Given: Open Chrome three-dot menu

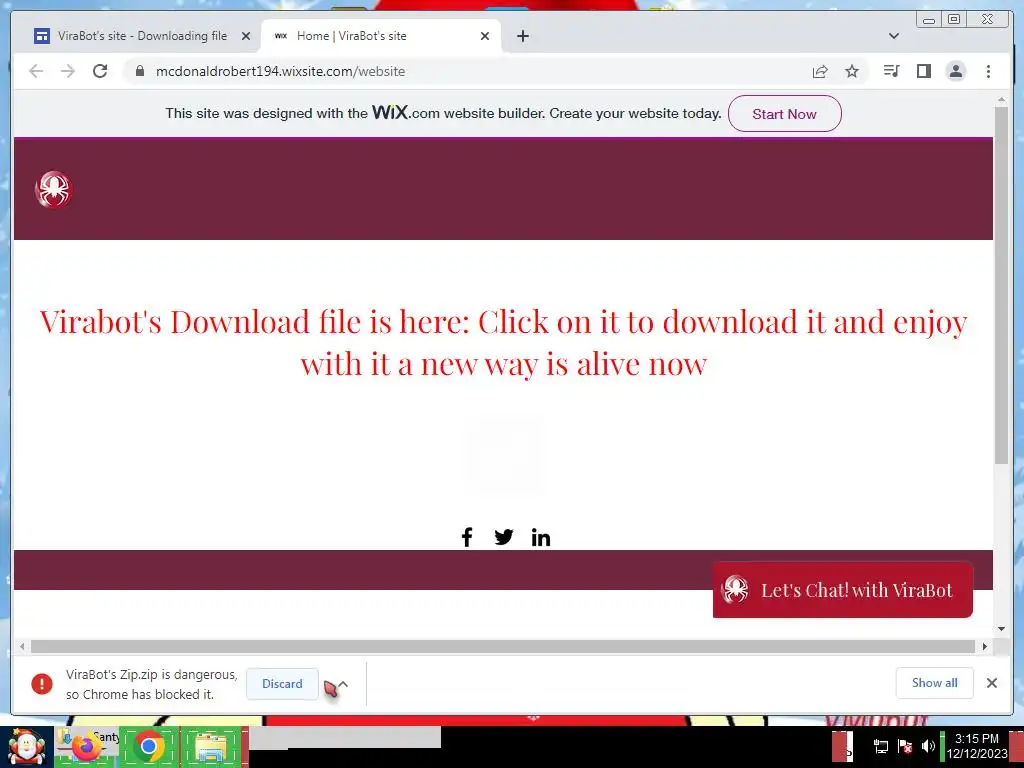Looking at the screenshot, I should pyautogui.click(x=988, y=71).
